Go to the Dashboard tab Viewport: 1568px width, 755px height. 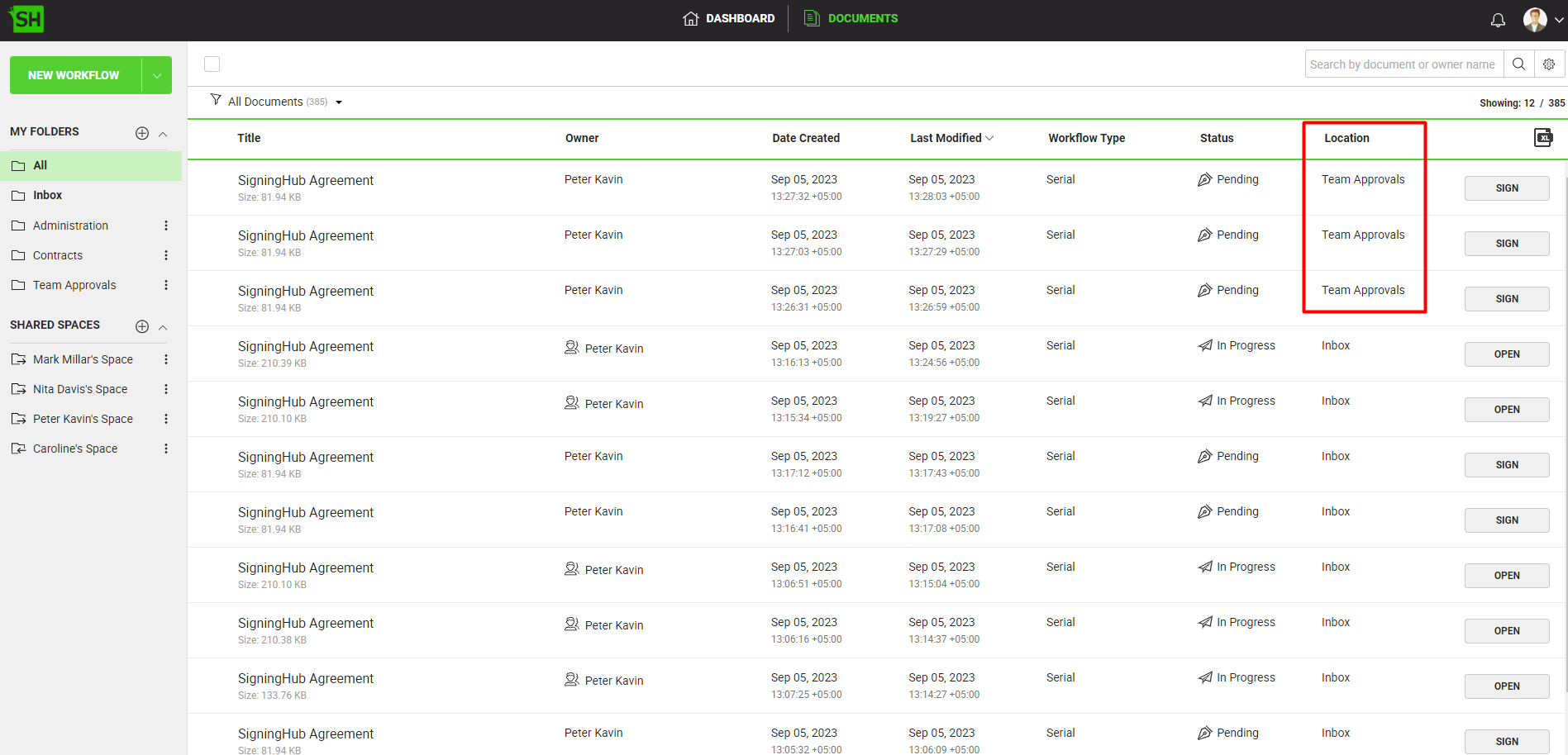[x=729, y=18]
